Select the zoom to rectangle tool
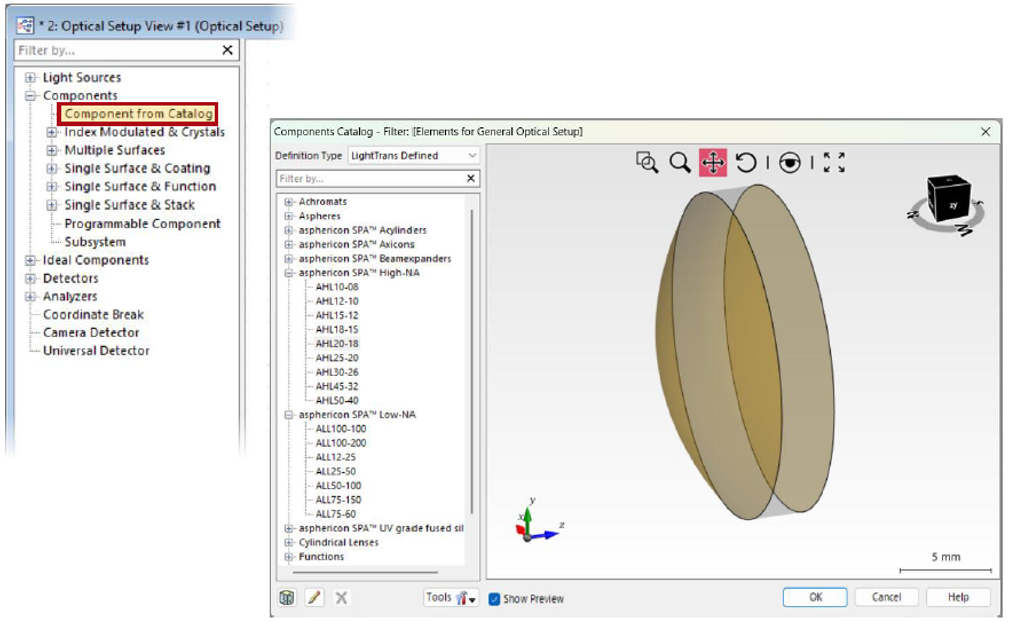The width and height of the screenshot is (1009, 622). point(647,162)
